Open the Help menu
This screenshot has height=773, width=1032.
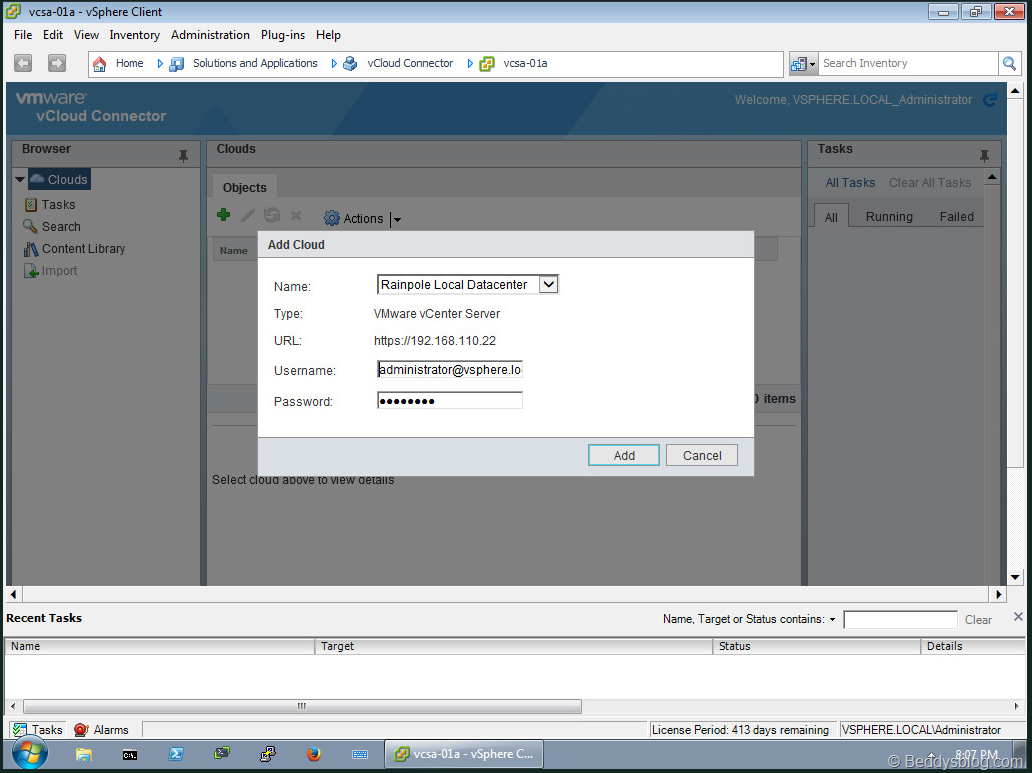tap(328, 35)
